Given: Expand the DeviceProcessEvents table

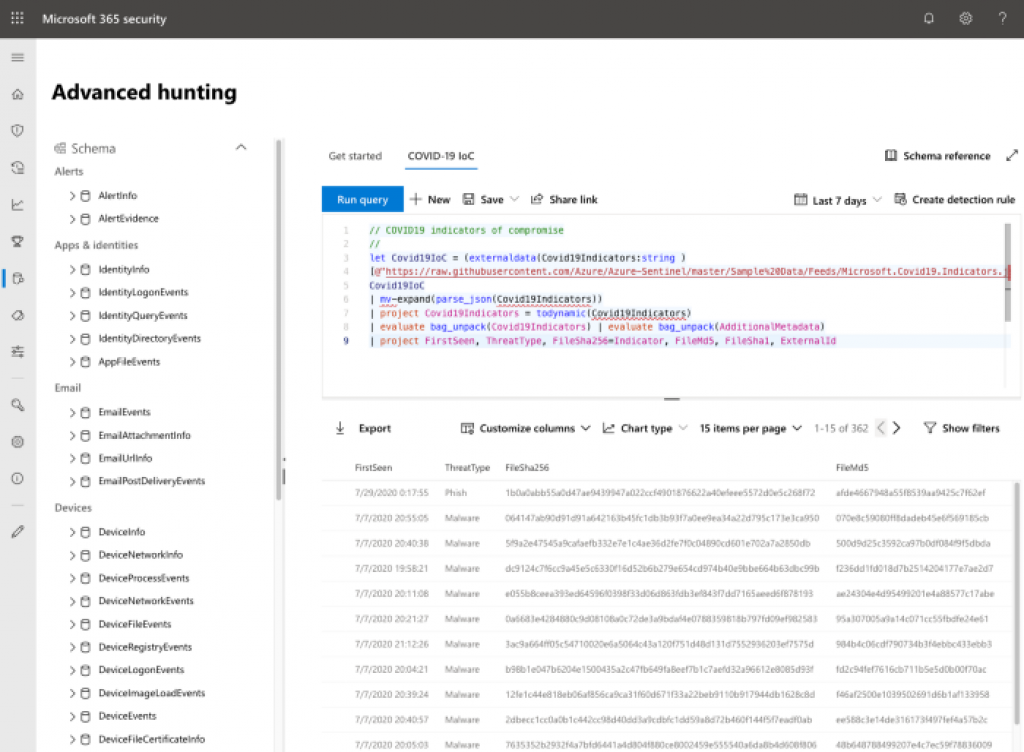Looking at the screenshot, I should click(x=72, y=578).
